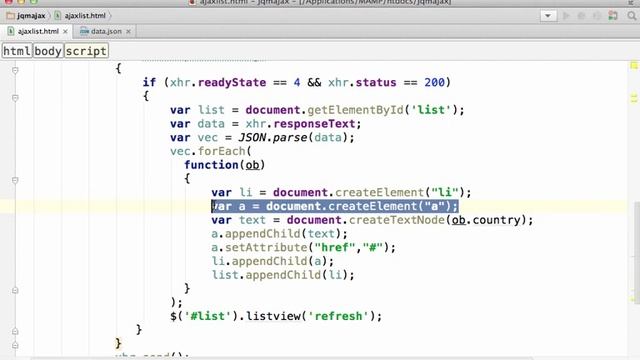Select the script breadcrumb tag
Image resolution: width=640 pixels, height=360 pixels.
86,51
